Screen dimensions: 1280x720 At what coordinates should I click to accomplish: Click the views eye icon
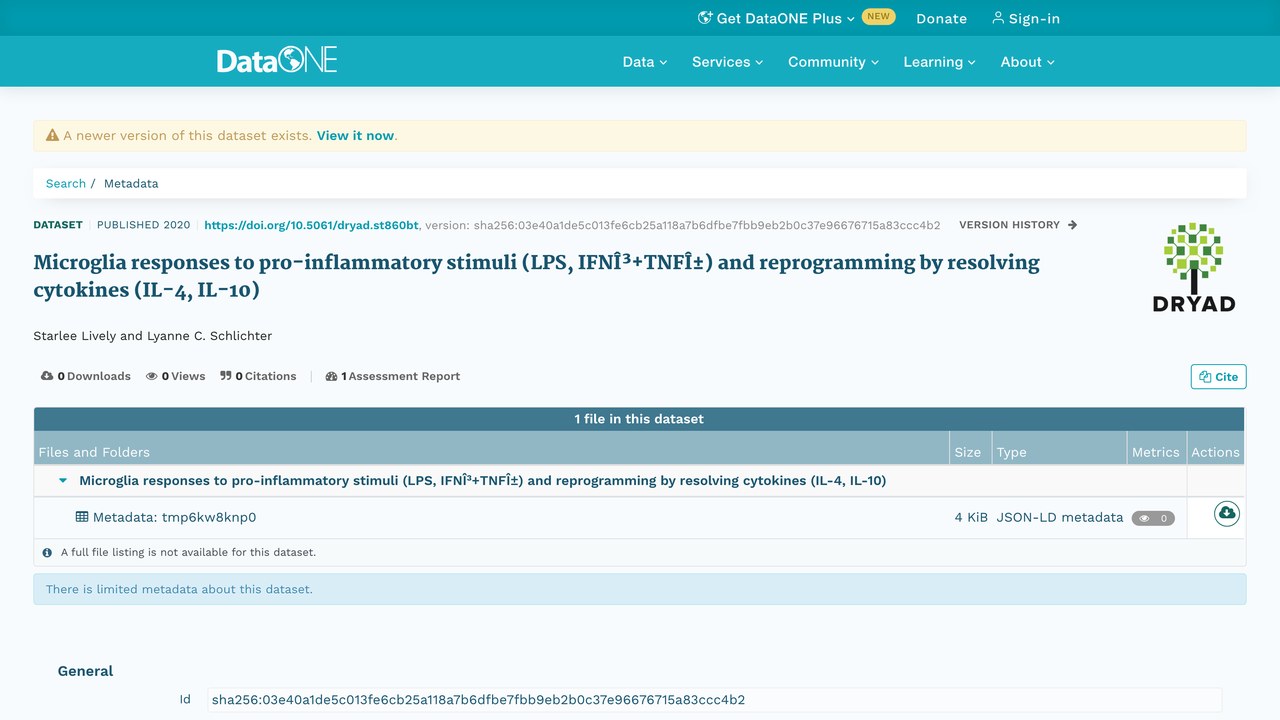152,377
